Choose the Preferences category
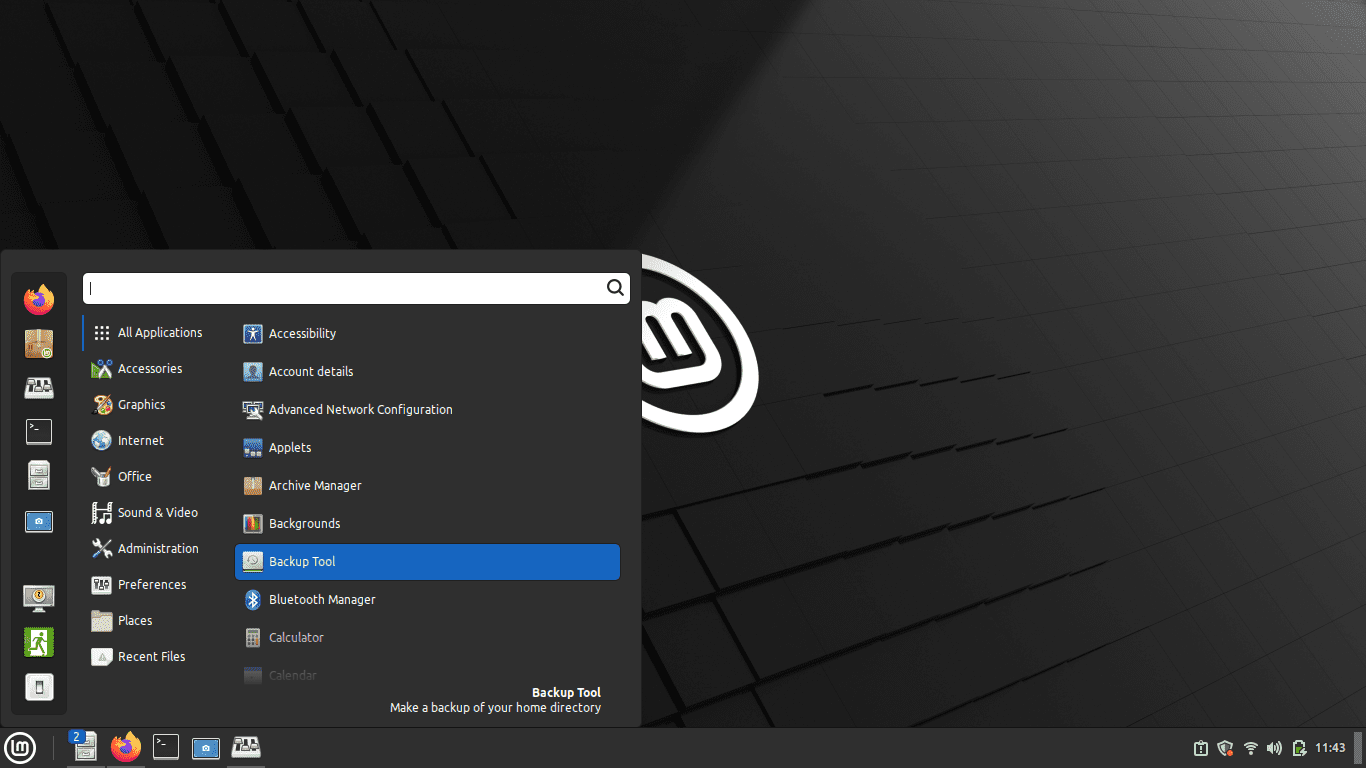The image size is (1366, 768). 154,585
